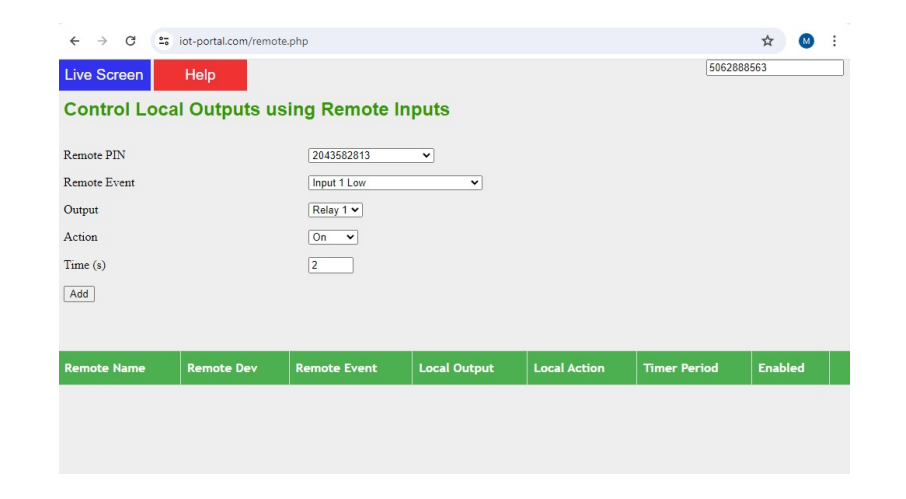
Task: Click the Time (s) input field
Action: [331, 265]
